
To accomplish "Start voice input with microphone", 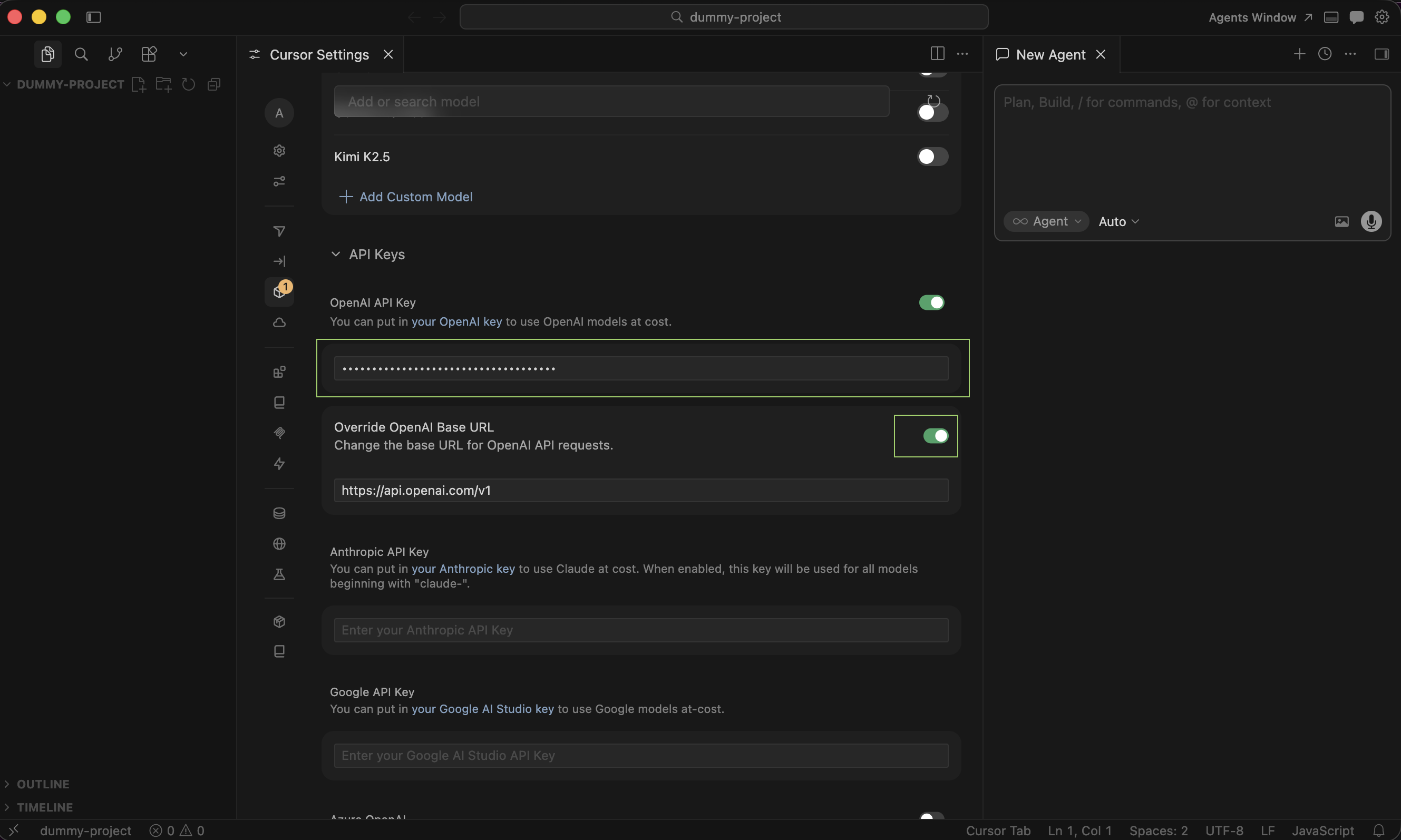I will point(1371,221).
